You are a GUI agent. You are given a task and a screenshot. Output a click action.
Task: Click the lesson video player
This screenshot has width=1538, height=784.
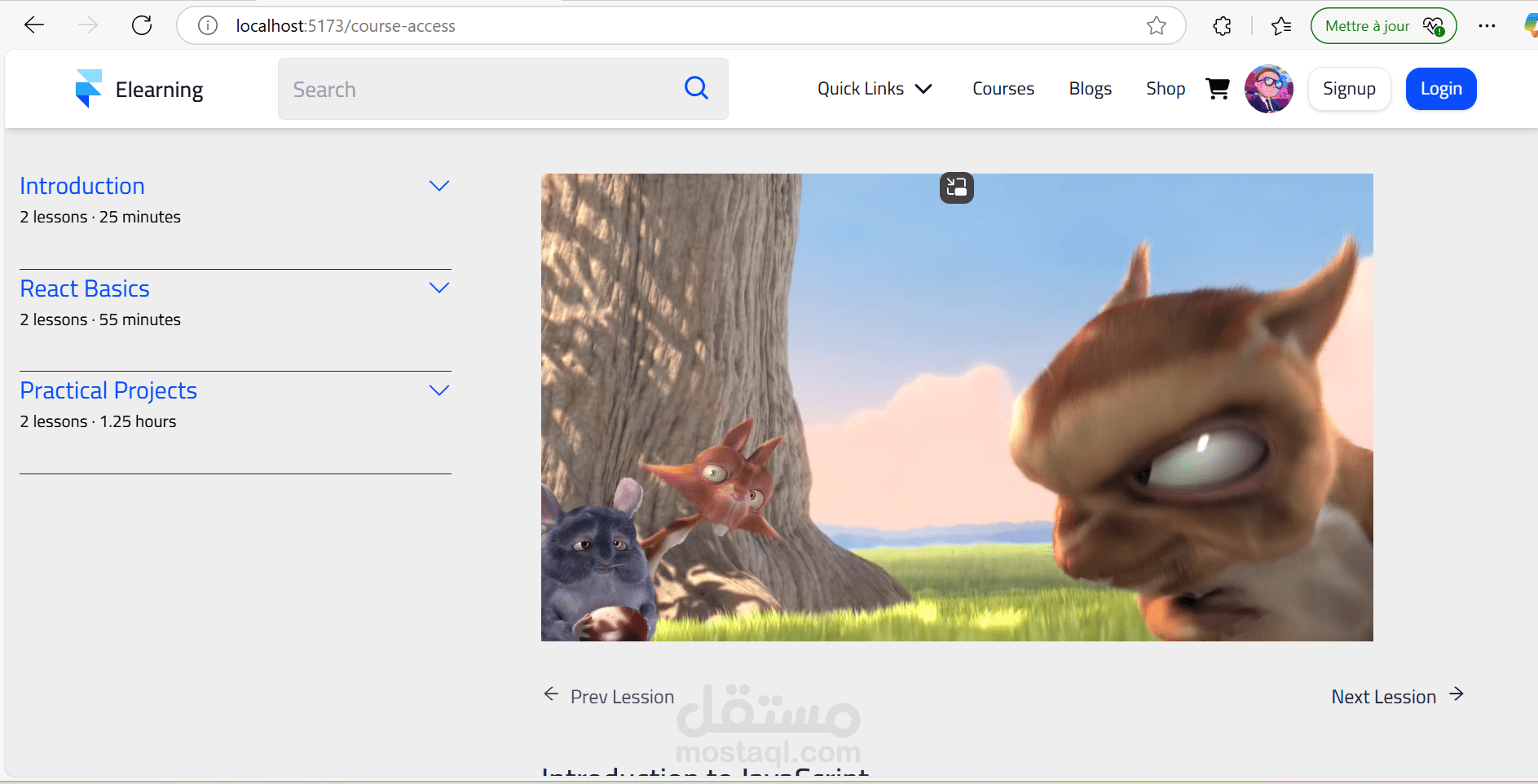tap(957, 407)
